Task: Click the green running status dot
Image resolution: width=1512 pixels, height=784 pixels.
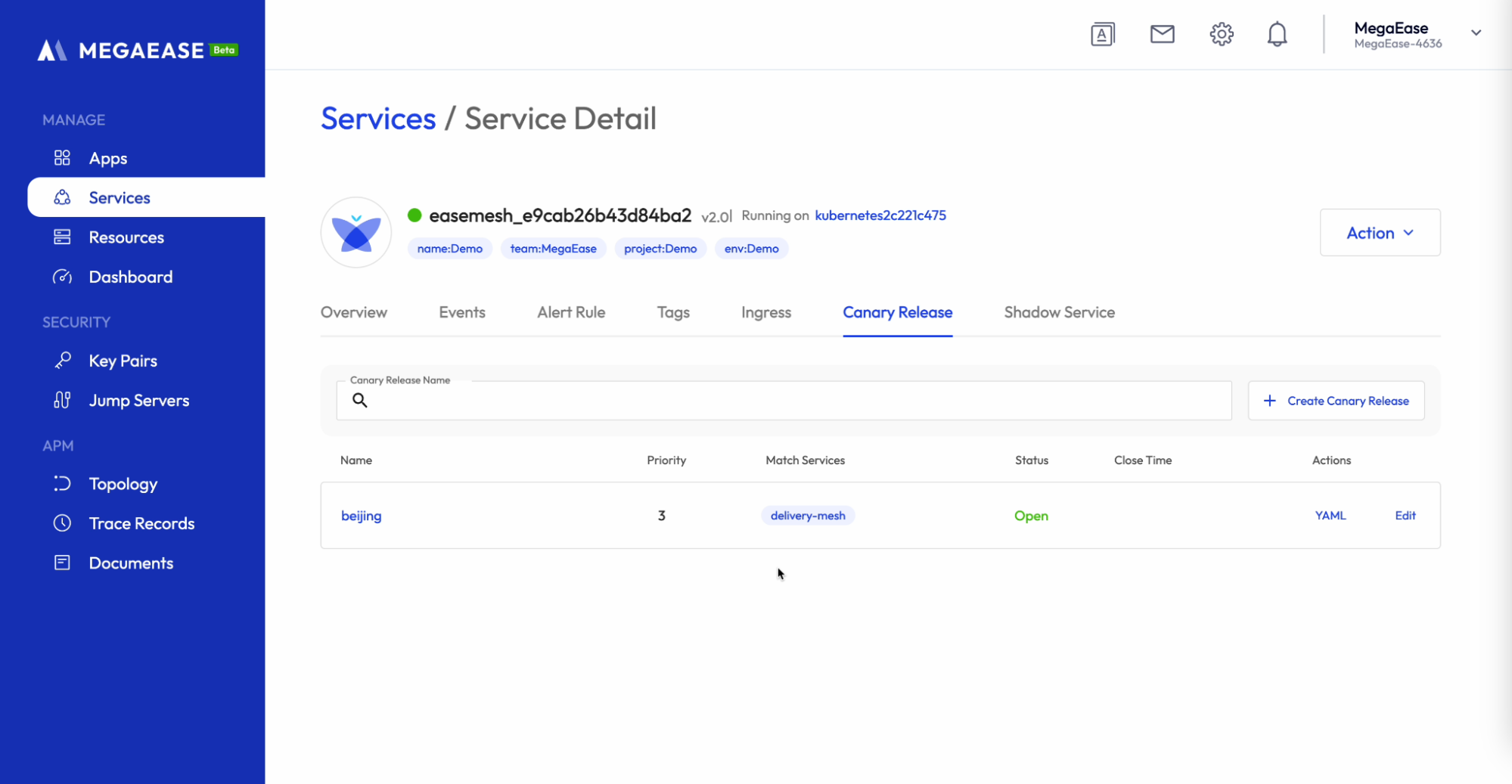Action: click(414, 215)
